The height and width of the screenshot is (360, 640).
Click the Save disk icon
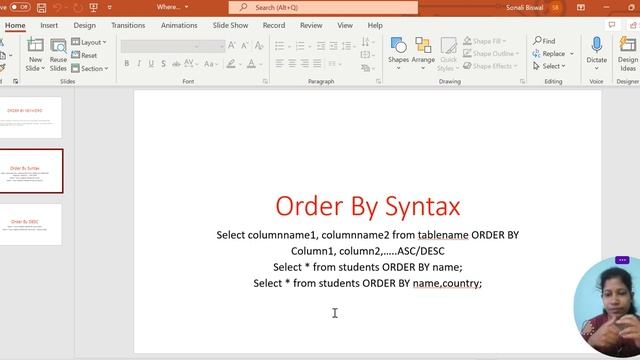(41, 7)
